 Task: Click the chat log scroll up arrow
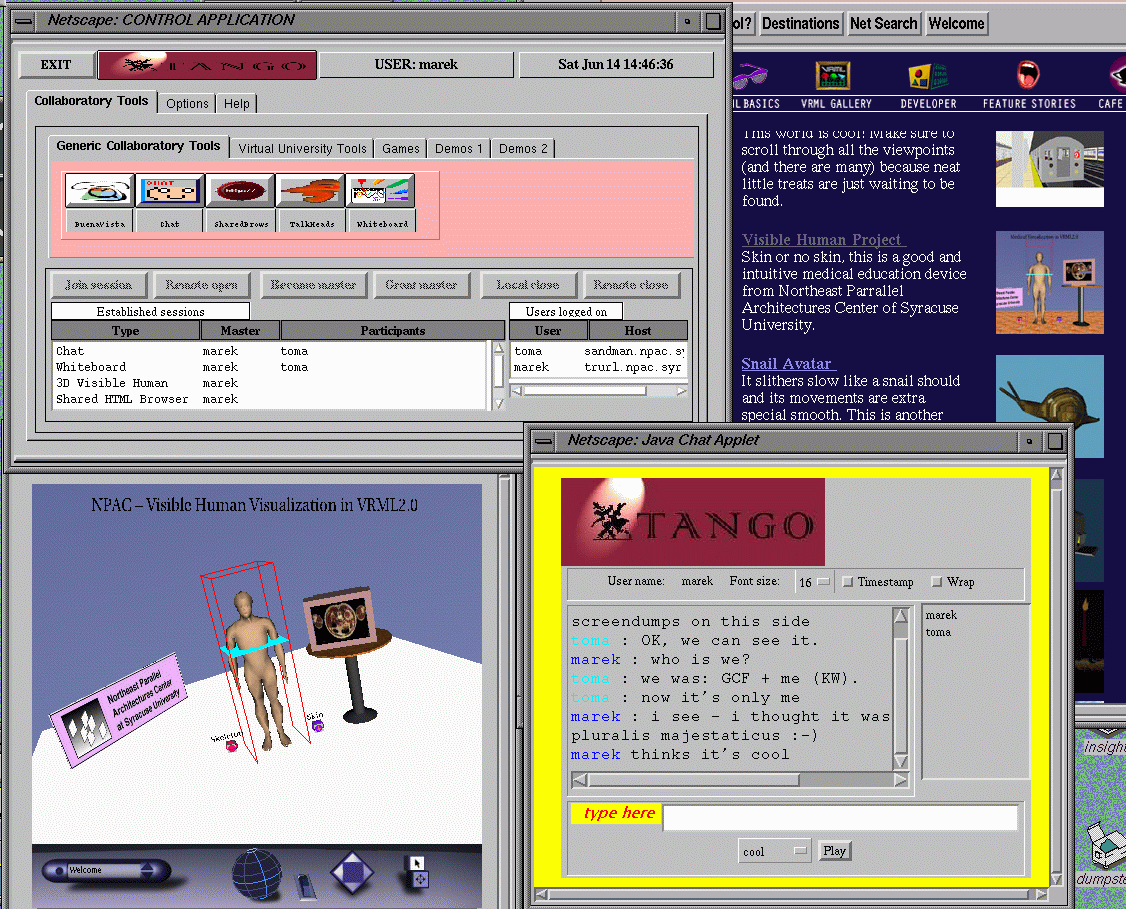[901, 615]
